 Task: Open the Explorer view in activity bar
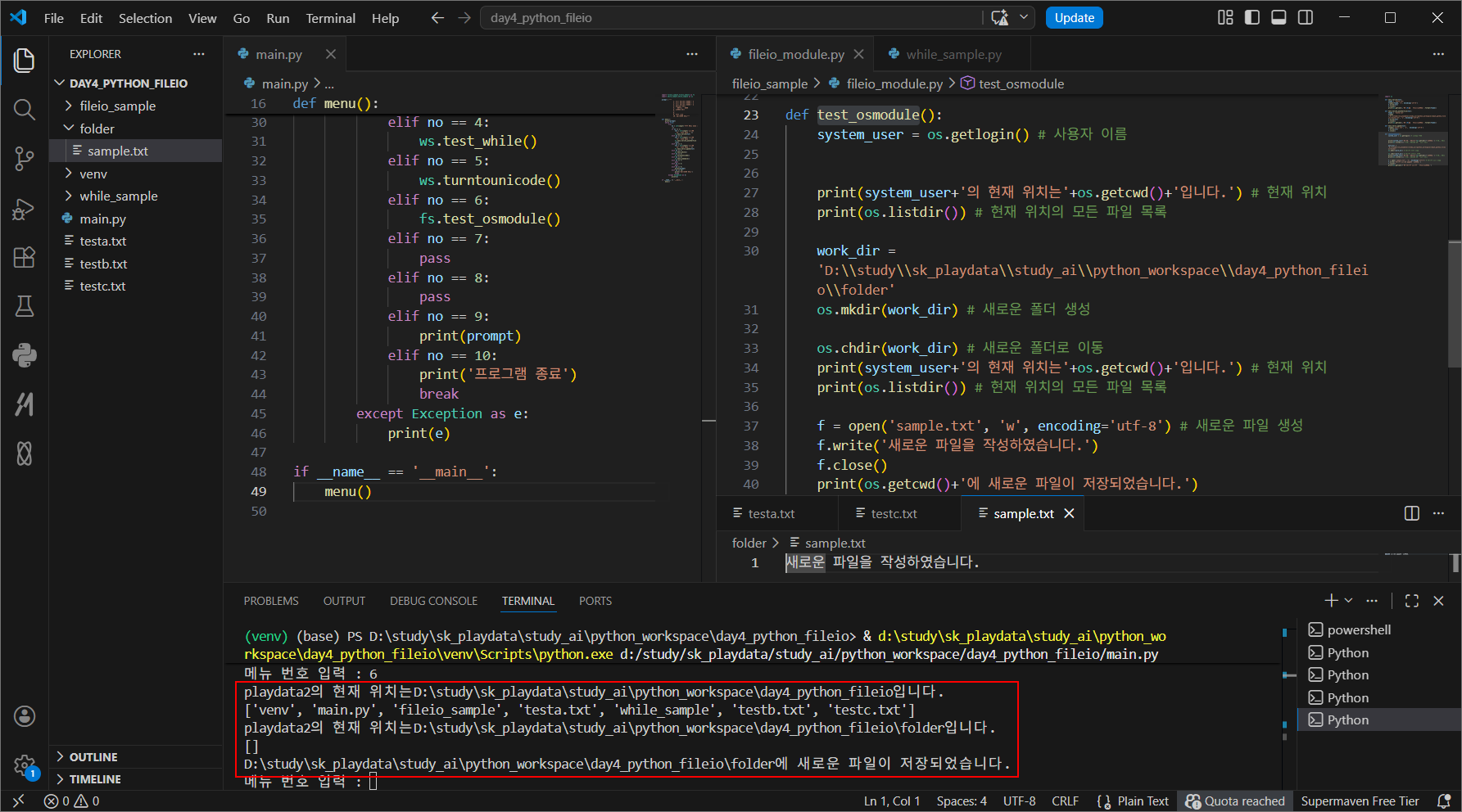pos(25,60)
